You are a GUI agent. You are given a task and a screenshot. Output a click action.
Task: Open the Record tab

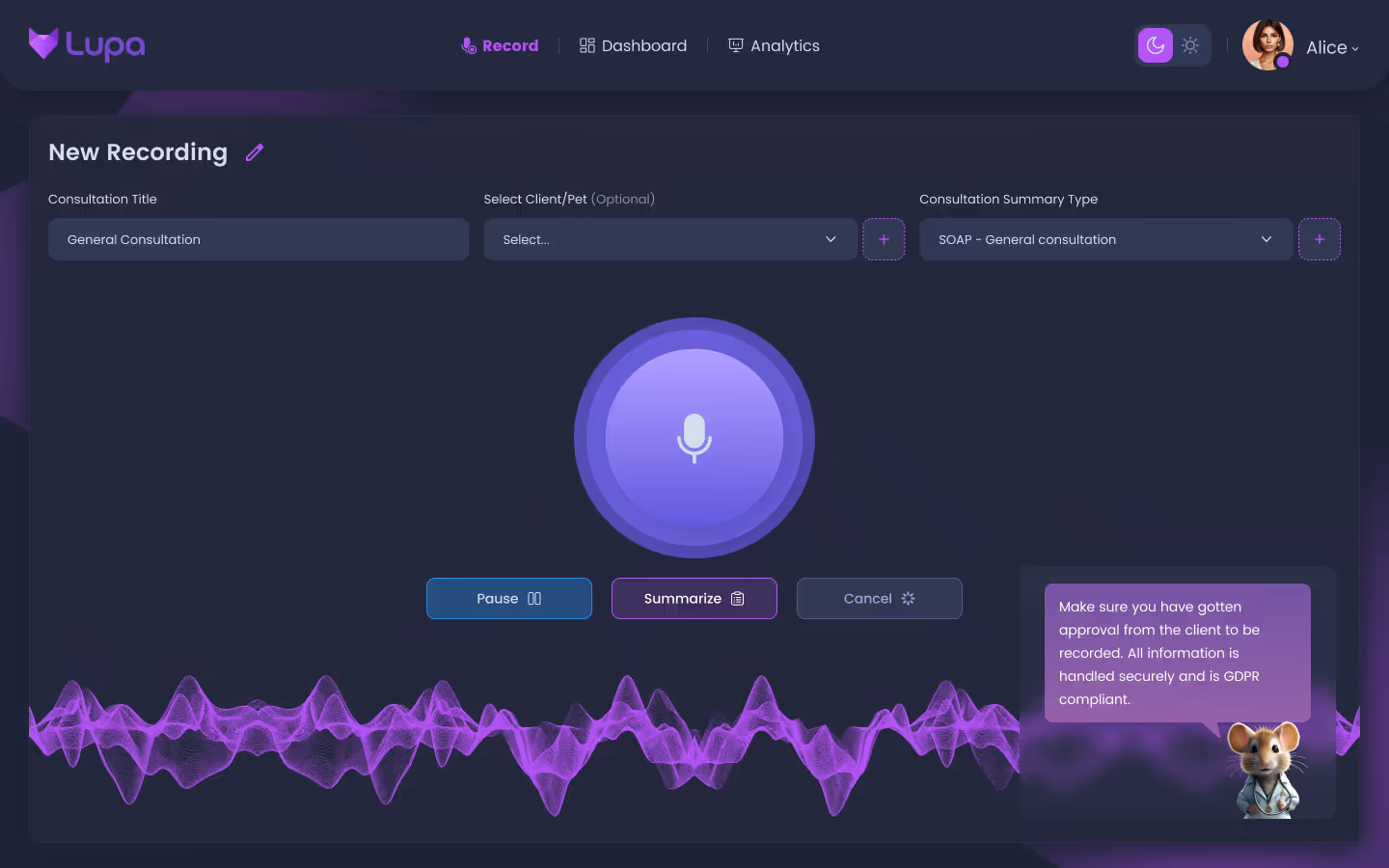click(x=500, y=45)
